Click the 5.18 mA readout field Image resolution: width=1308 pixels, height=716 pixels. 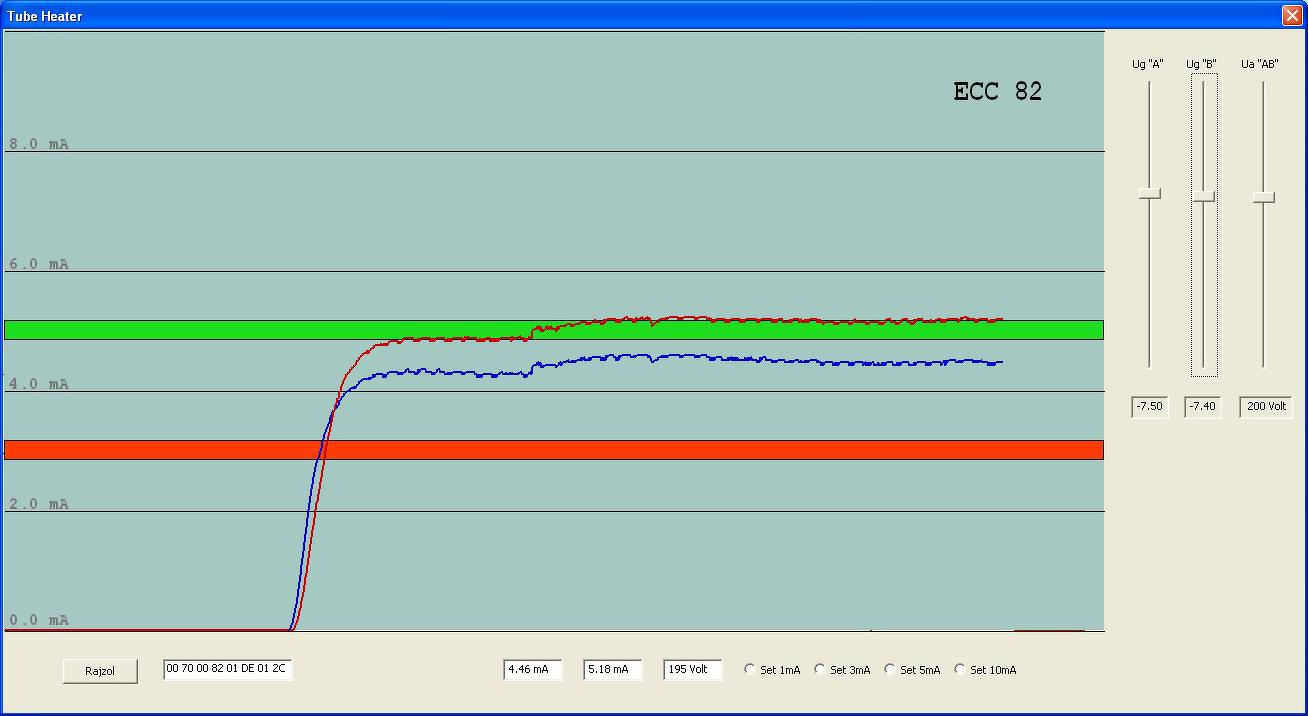[x=613, y=670]
